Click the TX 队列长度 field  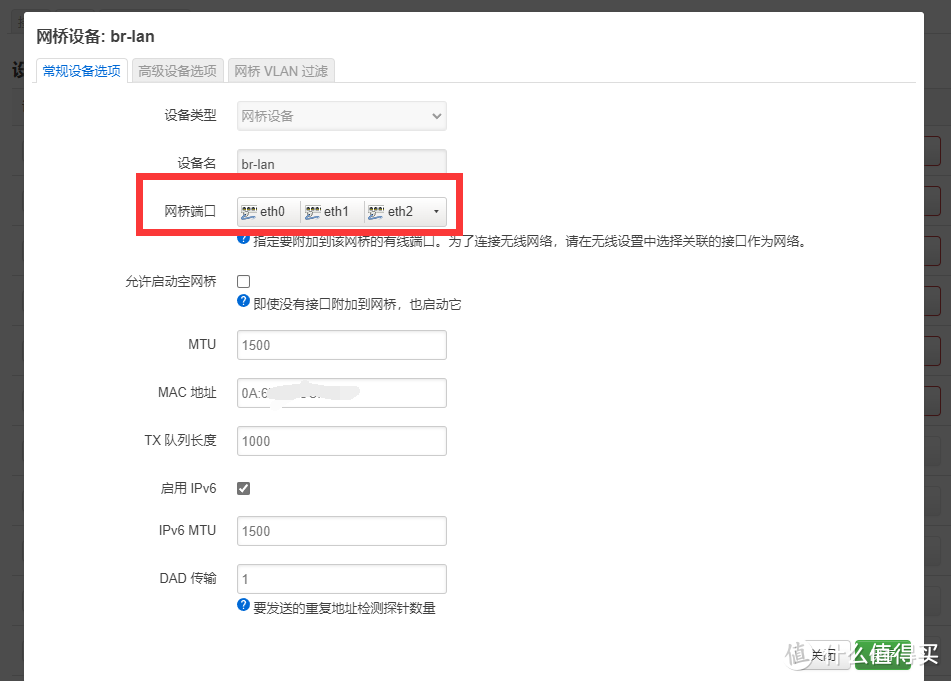(x=341, y=441)
